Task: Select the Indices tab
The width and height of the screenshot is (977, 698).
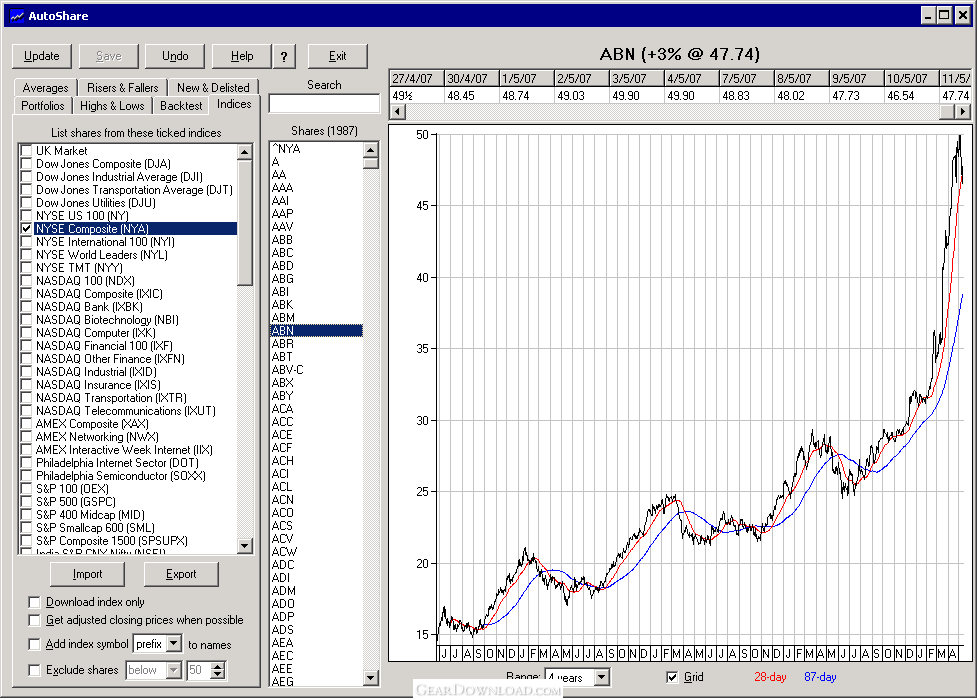Action: pyautogui.click(x=234, y=104)
